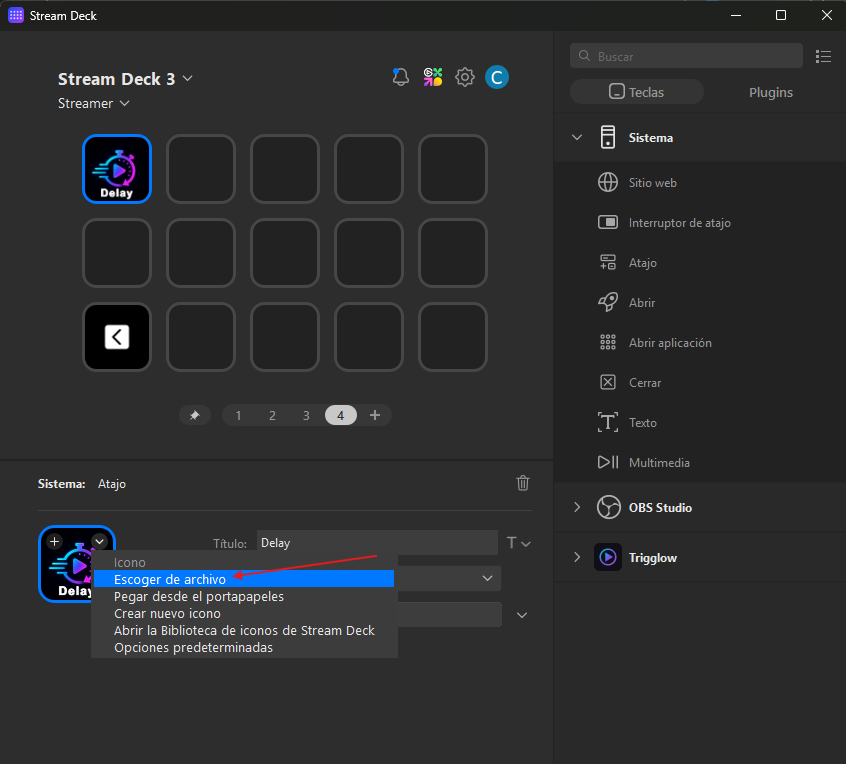Select the Multimedia action label
The width and height of the screenshot is (846, 764).
pos(659,462)
